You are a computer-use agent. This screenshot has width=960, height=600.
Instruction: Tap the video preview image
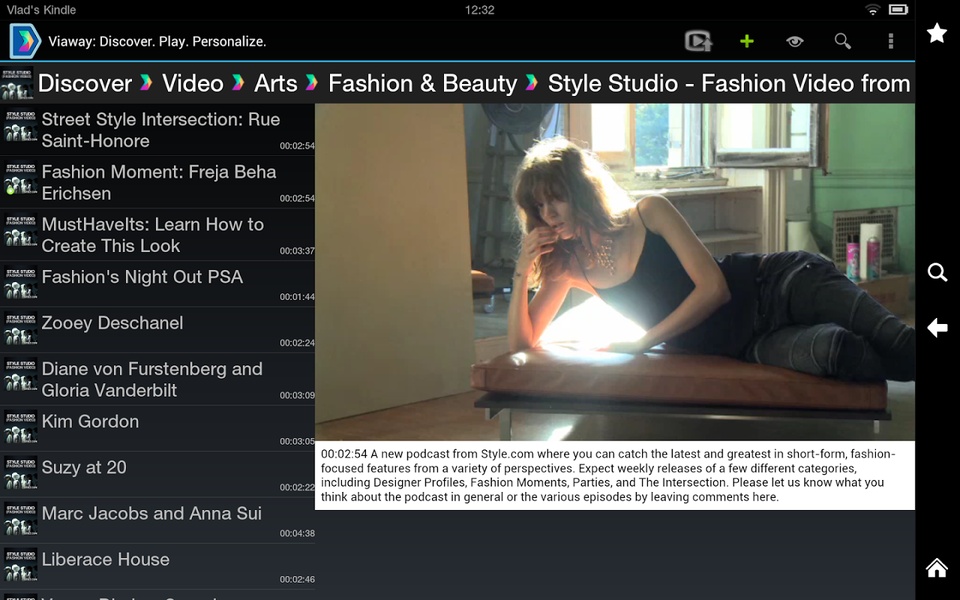pos(615,272)
